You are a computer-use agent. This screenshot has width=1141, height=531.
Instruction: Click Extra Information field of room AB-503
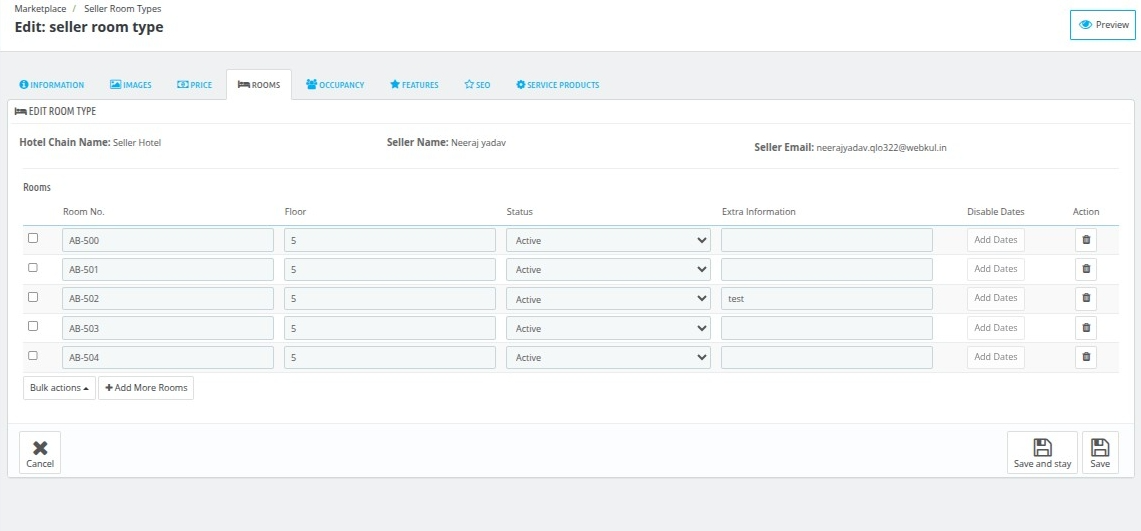(x=827, y=328)
